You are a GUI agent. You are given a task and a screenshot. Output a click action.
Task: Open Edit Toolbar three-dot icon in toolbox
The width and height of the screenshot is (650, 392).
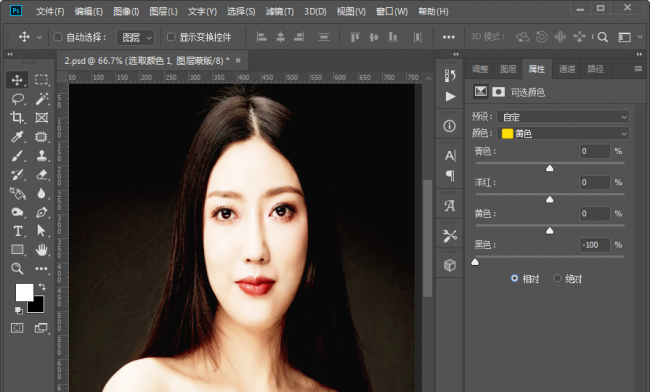[41, 269]
